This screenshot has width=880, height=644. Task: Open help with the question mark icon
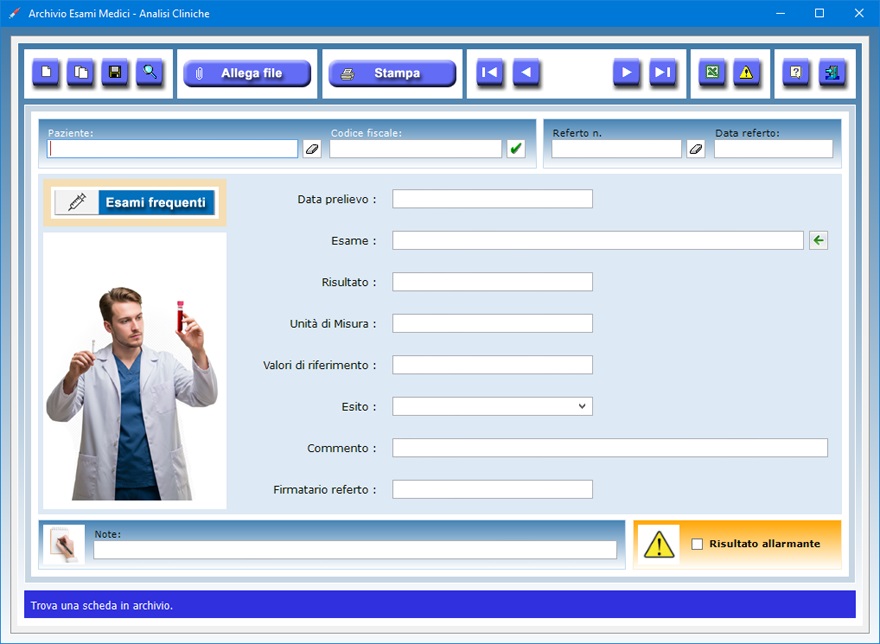[x=796, y=73]
